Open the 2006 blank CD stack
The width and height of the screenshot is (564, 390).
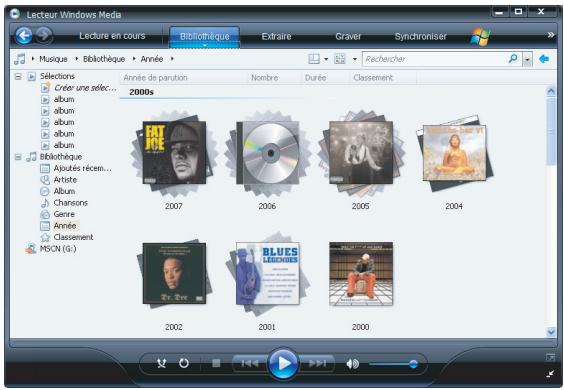pyautogui.click(x=267, y=153)
